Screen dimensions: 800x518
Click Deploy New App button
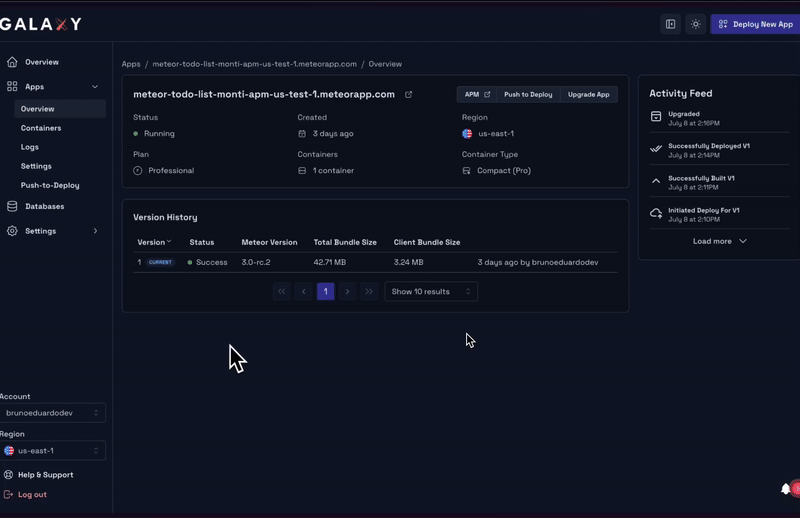pos(756,24)
